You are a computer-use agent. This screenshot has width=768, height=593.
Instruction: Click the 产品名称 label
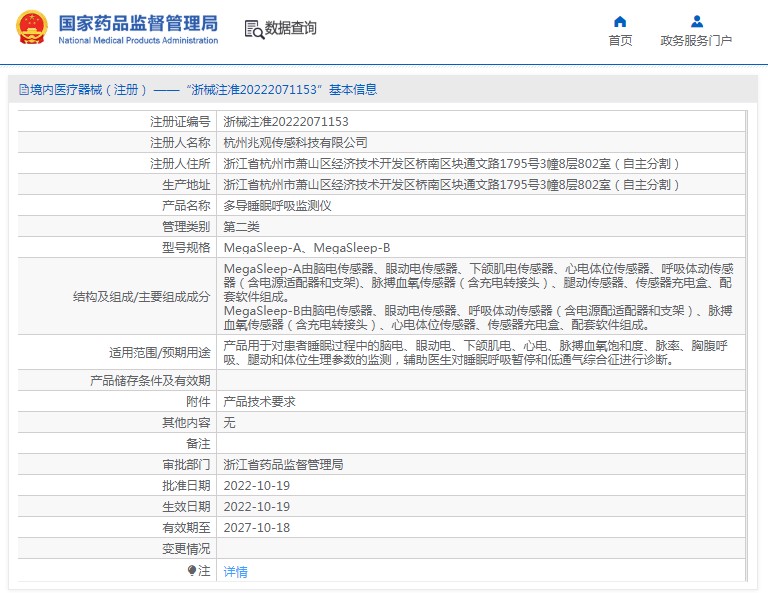186,206
